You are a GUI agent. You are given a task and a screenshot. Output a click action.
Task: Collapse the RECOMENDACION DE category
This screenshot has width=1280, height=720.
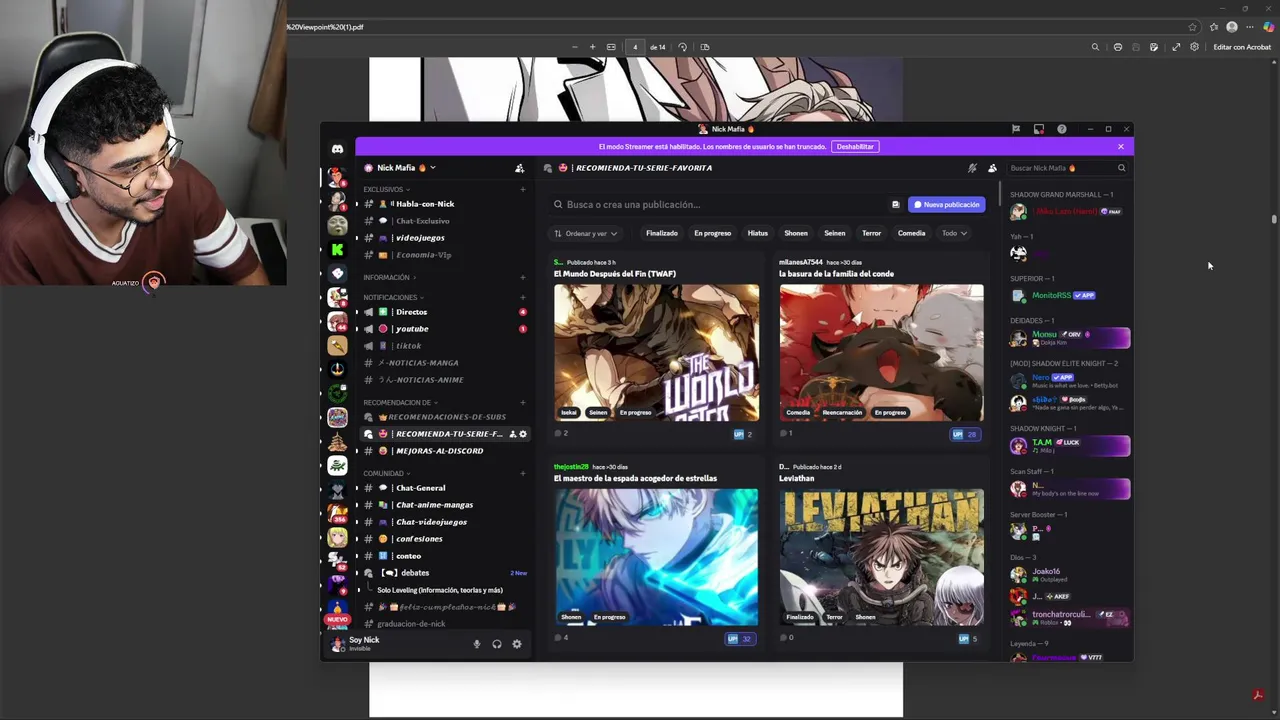[x=400, y=402]
